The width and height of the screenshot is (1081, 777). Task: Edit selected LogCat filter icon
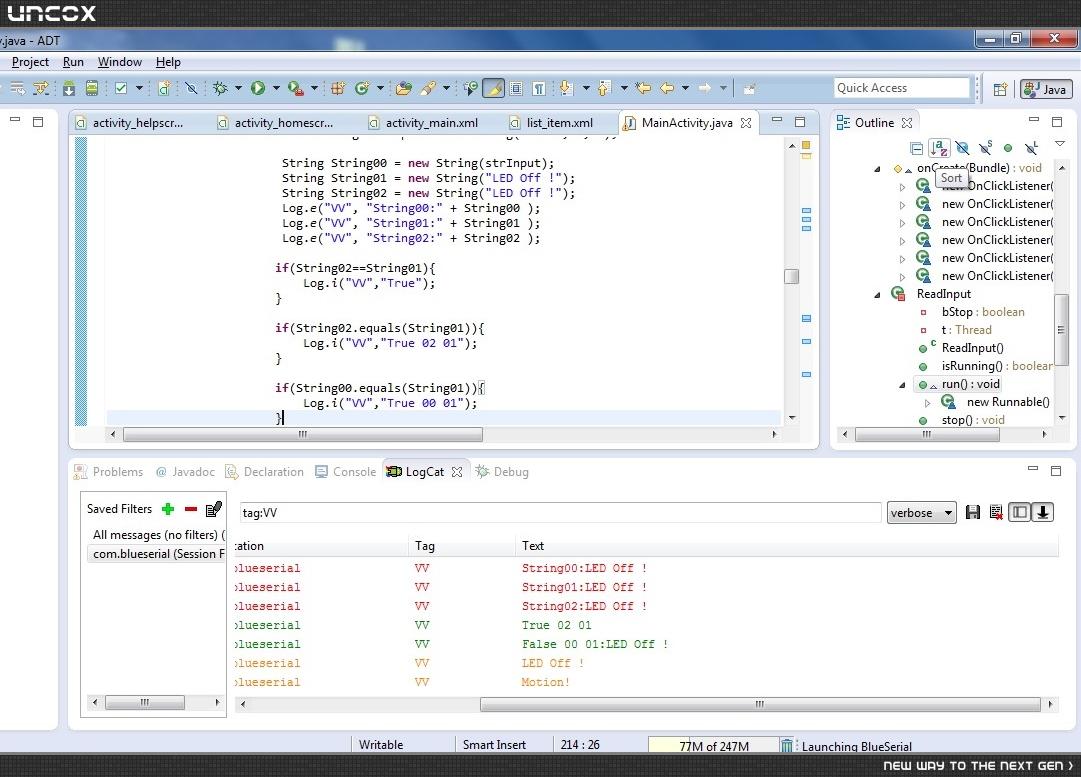[x=214, y=509]
